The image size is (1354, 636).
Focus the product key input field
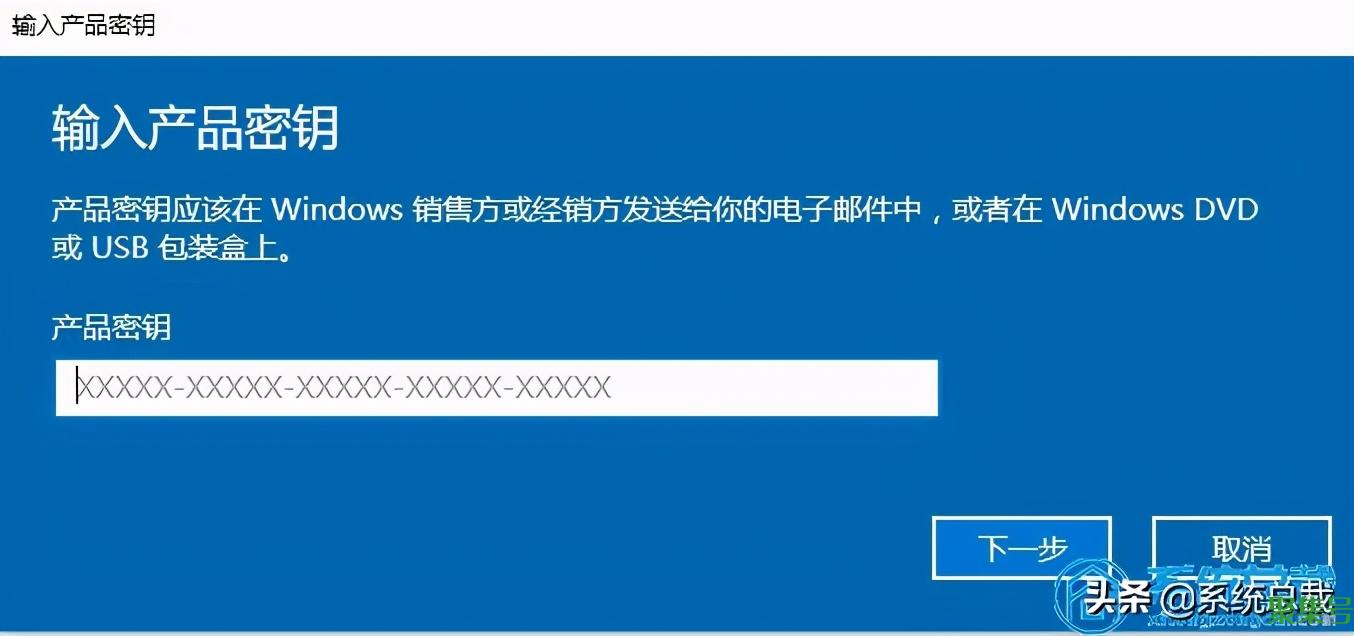tap(496, 388)
